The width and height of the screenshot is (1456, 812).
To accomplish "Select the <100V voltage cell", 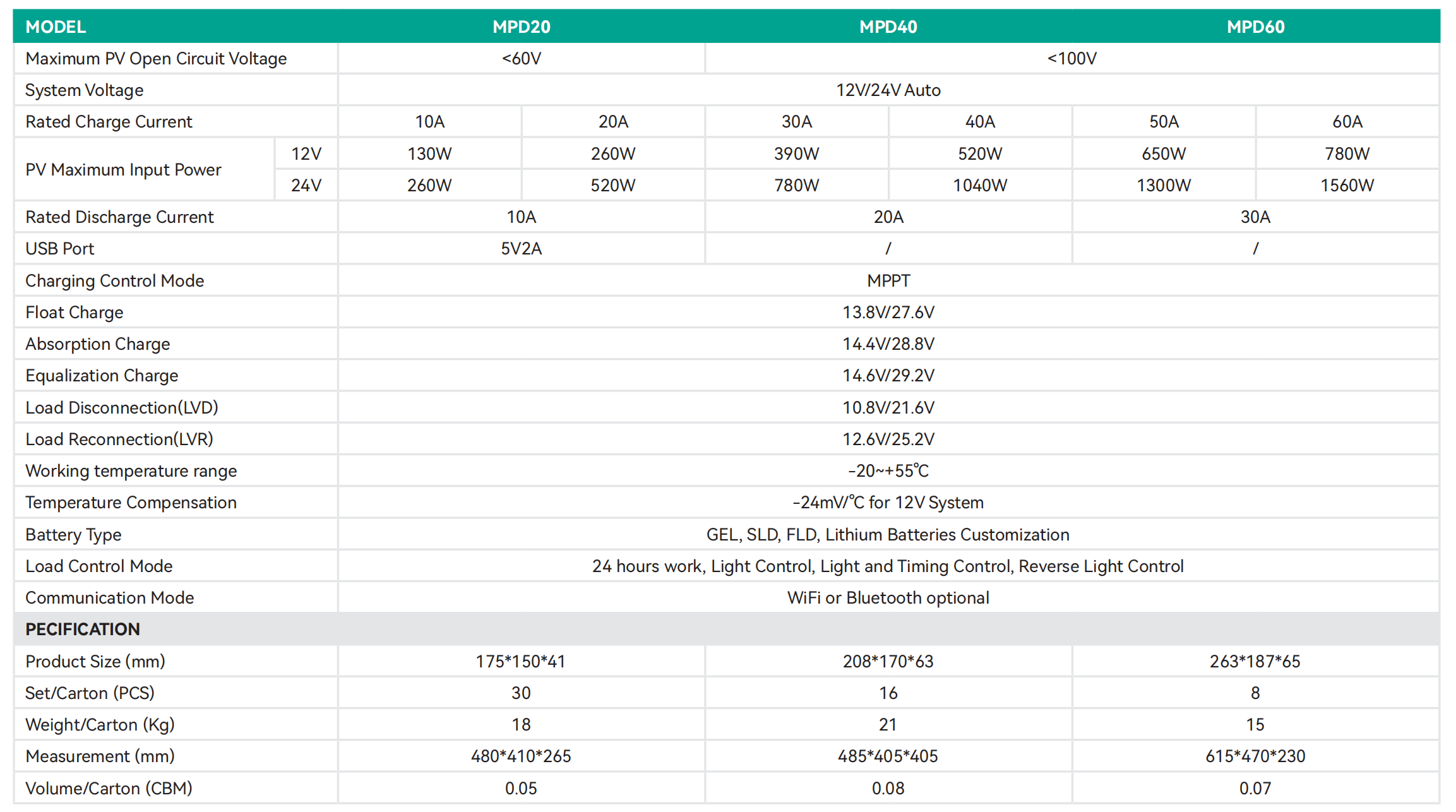I will click(x=1071, y=59).
